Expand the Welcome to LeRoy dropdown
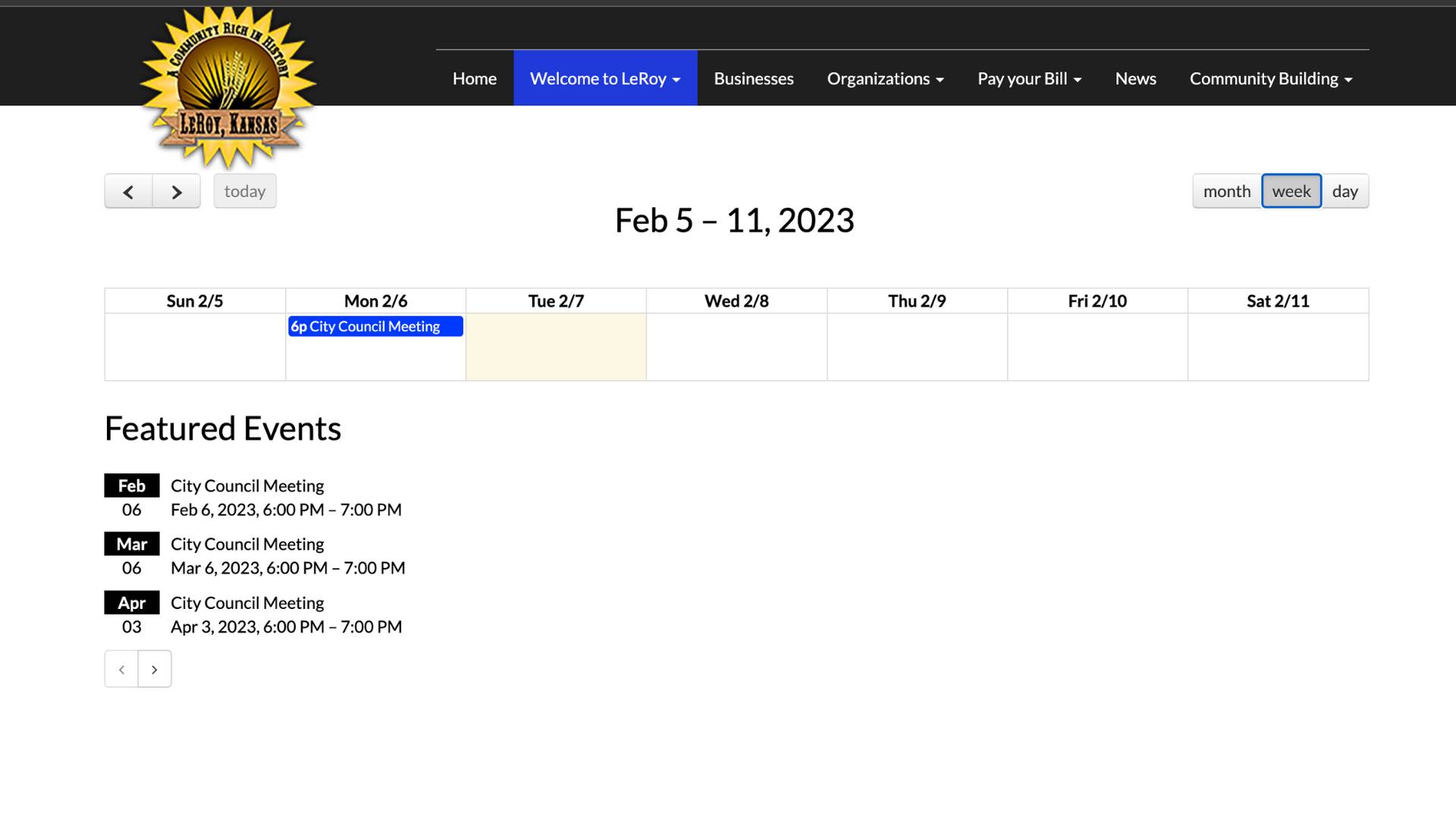The image size is (1456, 819). pyautogui.click(x=604, y=79)
